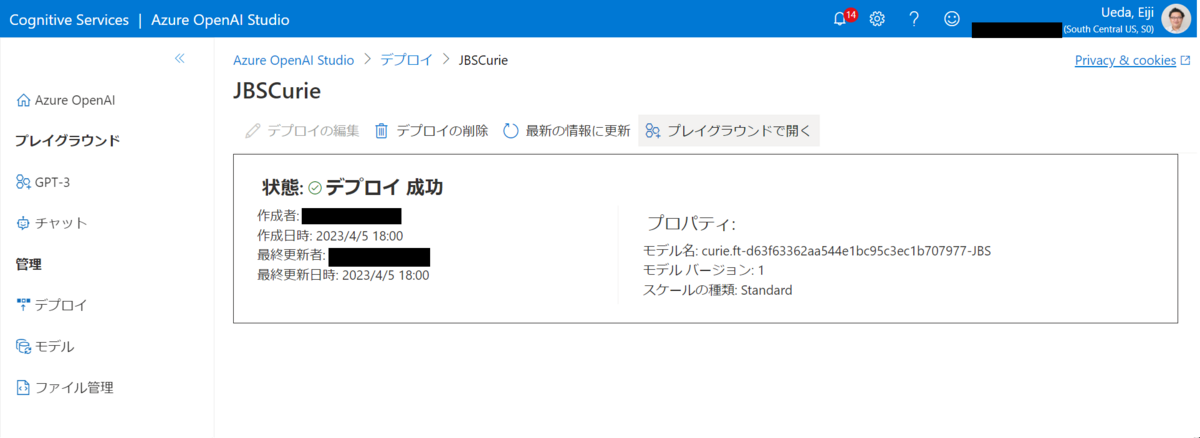Click the JBSCurie page heading

point(277,91)
